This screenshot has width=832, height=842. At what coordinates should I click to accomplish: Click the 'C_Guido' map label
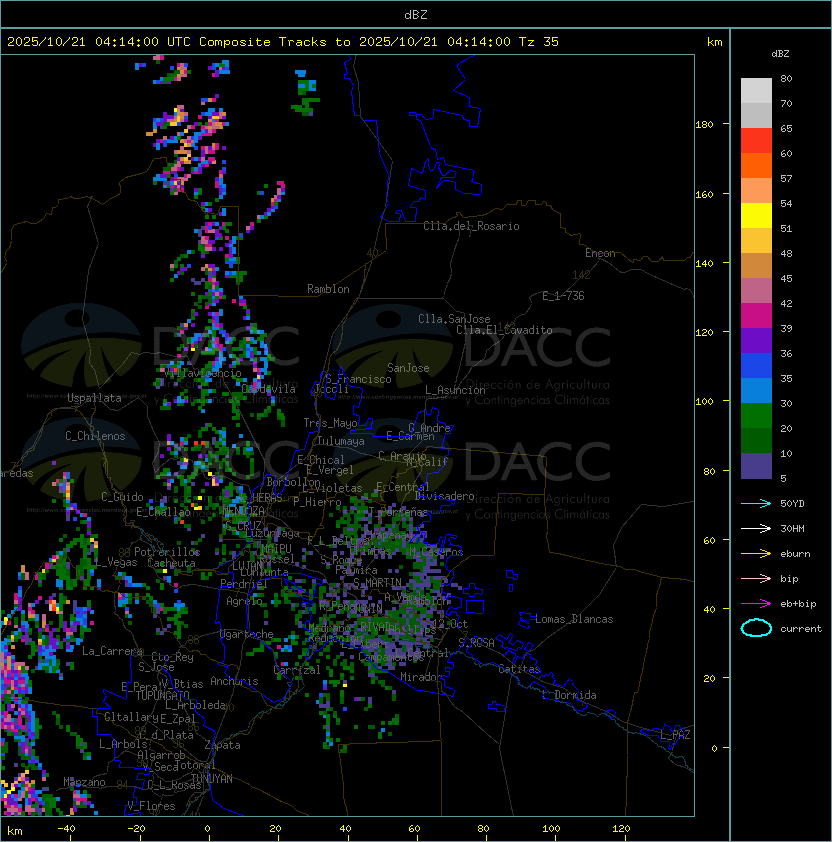pyautogui.click(x=122, y=497)
